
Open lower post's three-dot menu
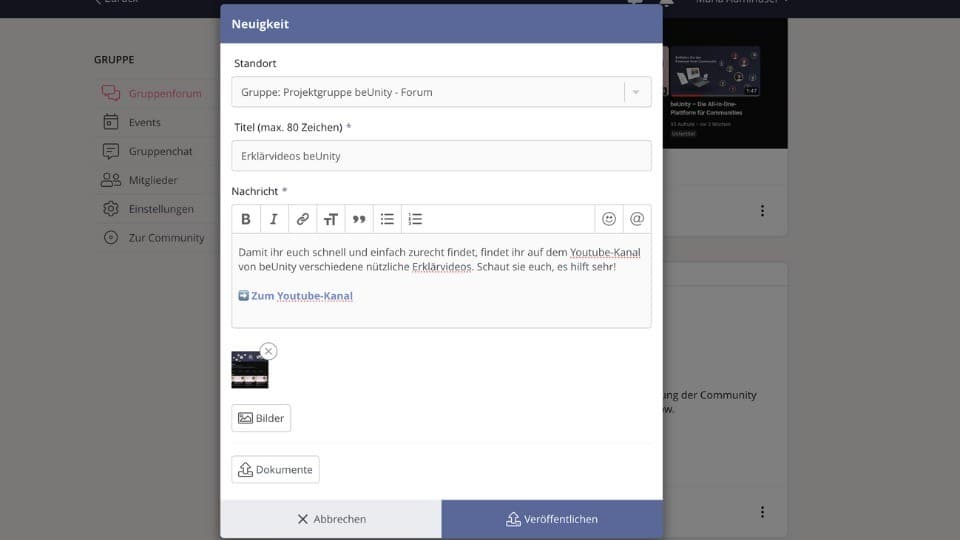(x=762, y=512)
